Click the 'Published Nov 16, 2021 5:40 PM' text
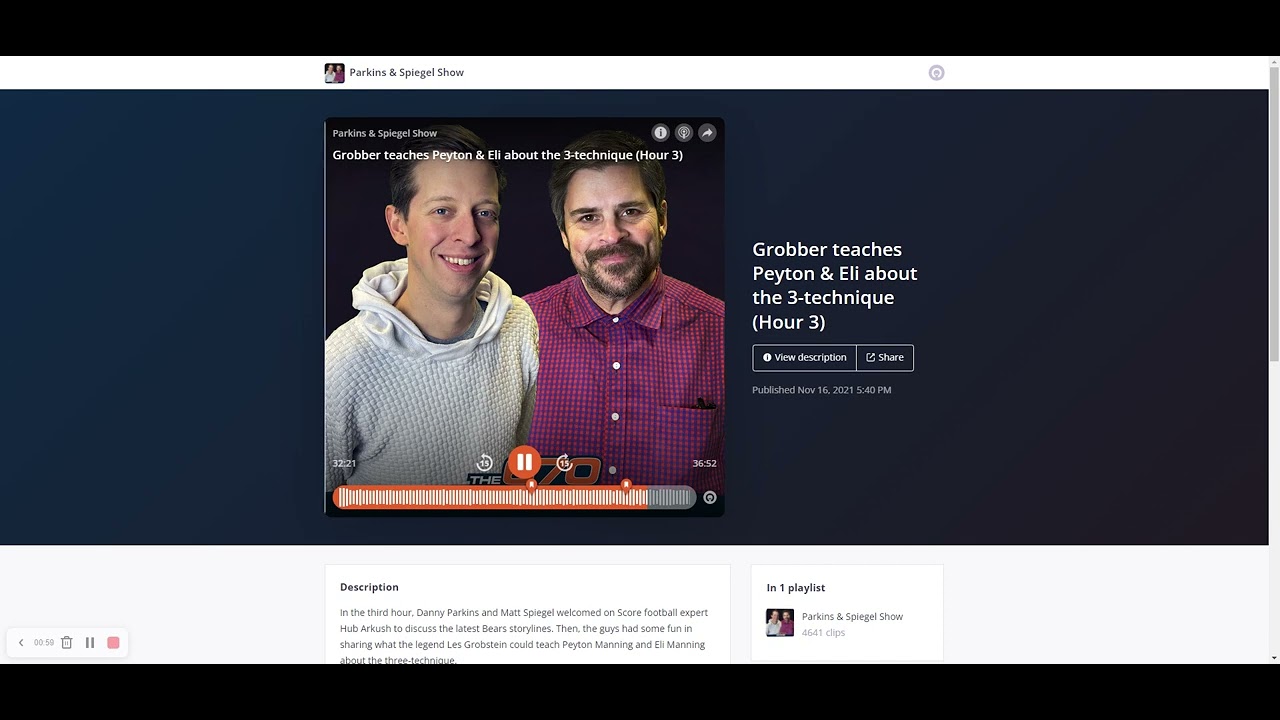 [x=822, y=390]
